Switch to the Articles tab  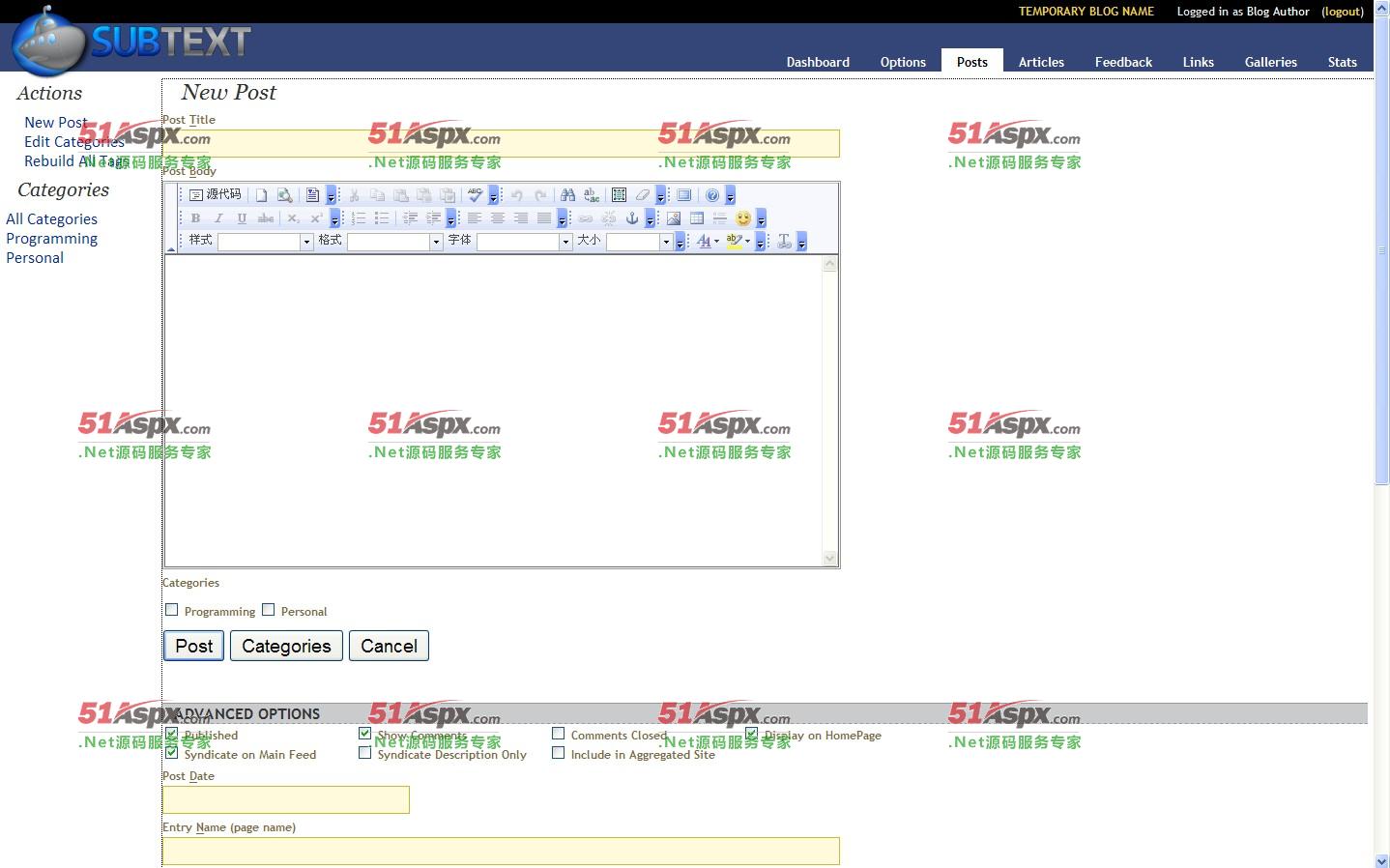(x=1041, y=62)
